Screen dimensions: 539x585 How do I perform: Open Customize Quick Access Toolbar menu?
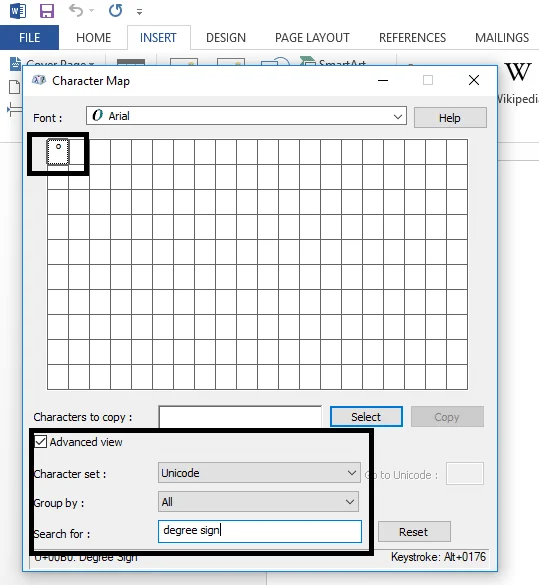pos(139,12)
